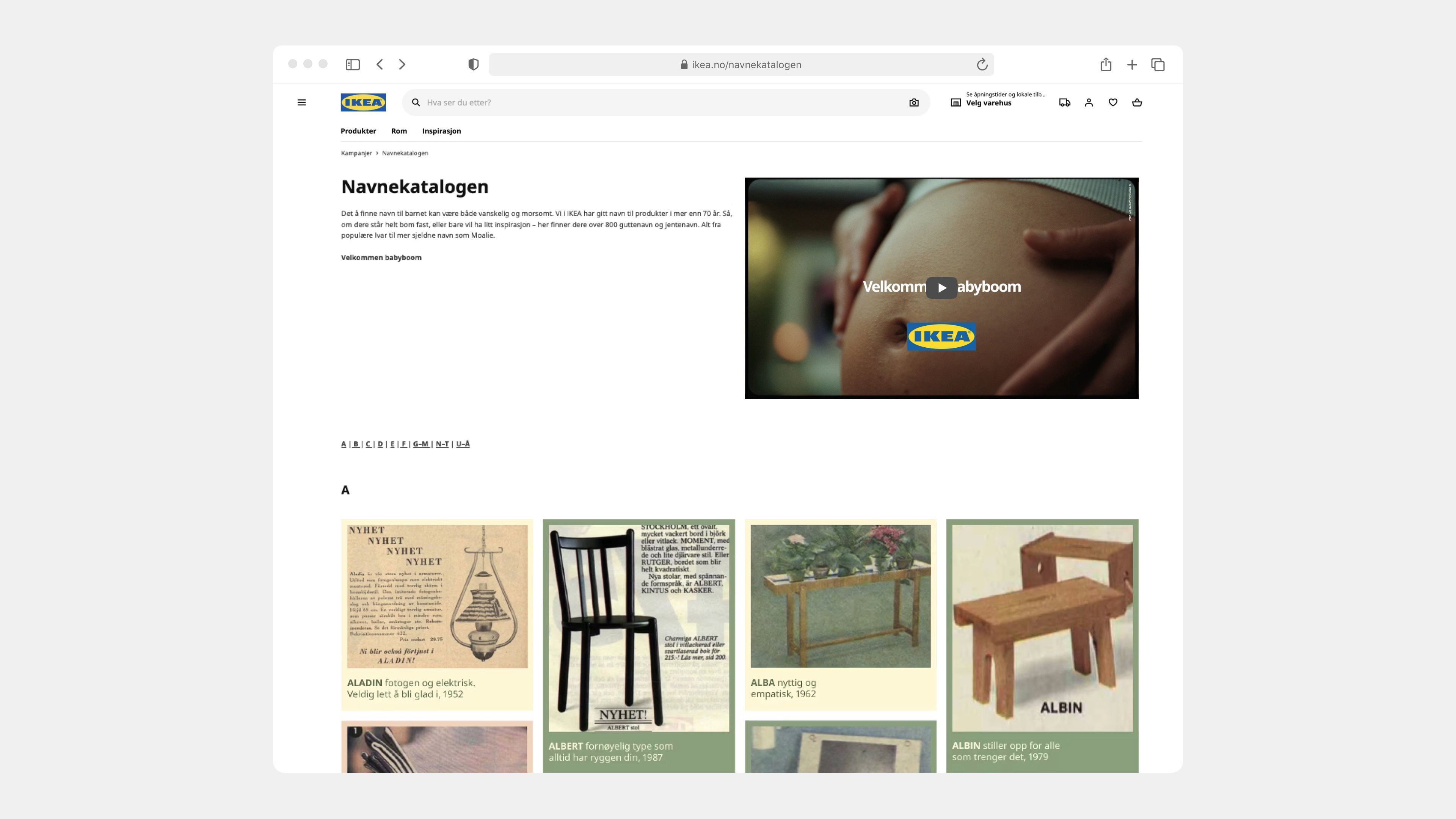Toggle the Safari sidebar icon
The image size is (1456, 819).
click(x=353, y=64)
